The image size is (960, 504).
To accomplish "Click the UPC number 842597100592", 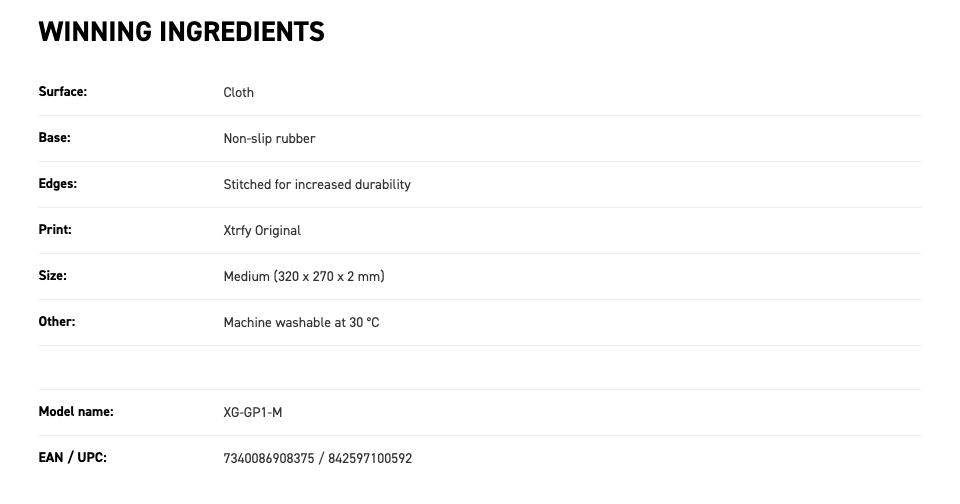I will (x=370, y=458).
